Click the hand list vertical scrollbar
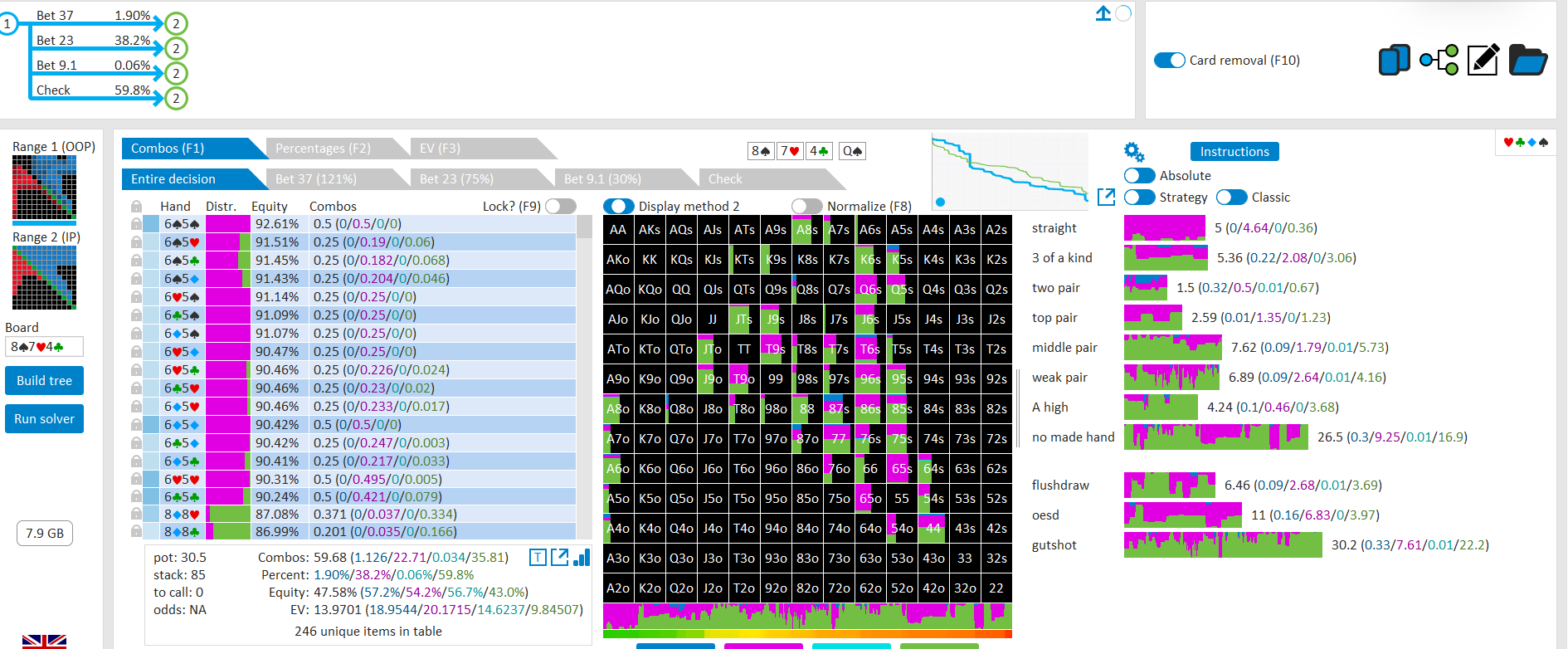1568x649 pixels. (x=585, y=378)
